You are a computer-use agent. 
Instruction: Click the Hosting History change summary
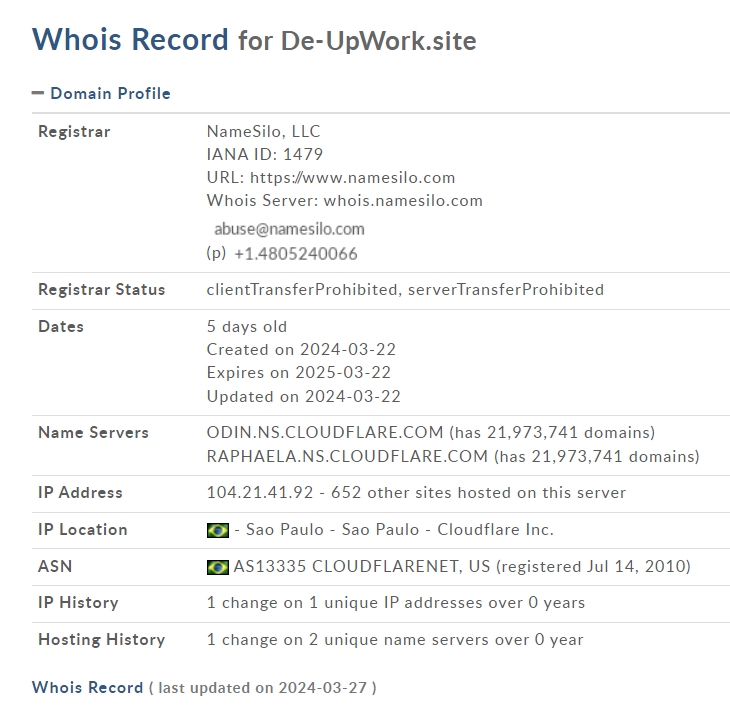[395, 639]
